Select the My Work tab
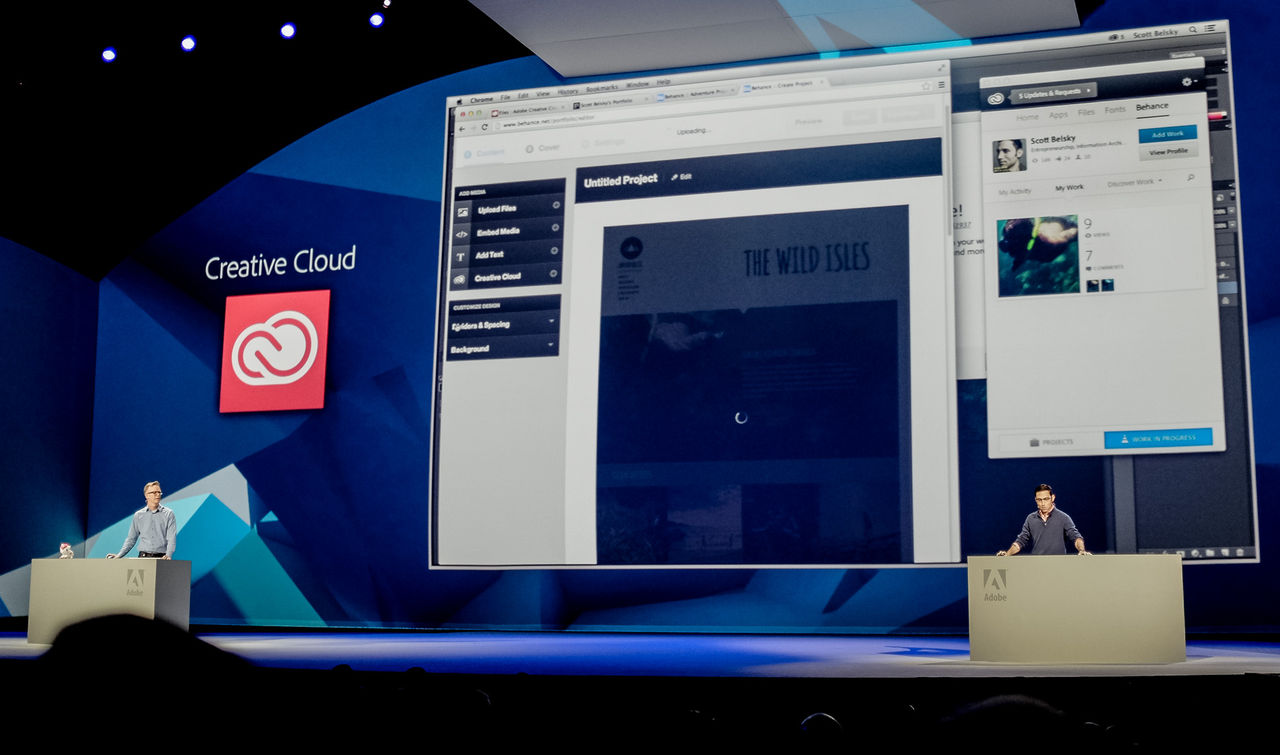The image size is (1280, 755). pos(1069,187)
